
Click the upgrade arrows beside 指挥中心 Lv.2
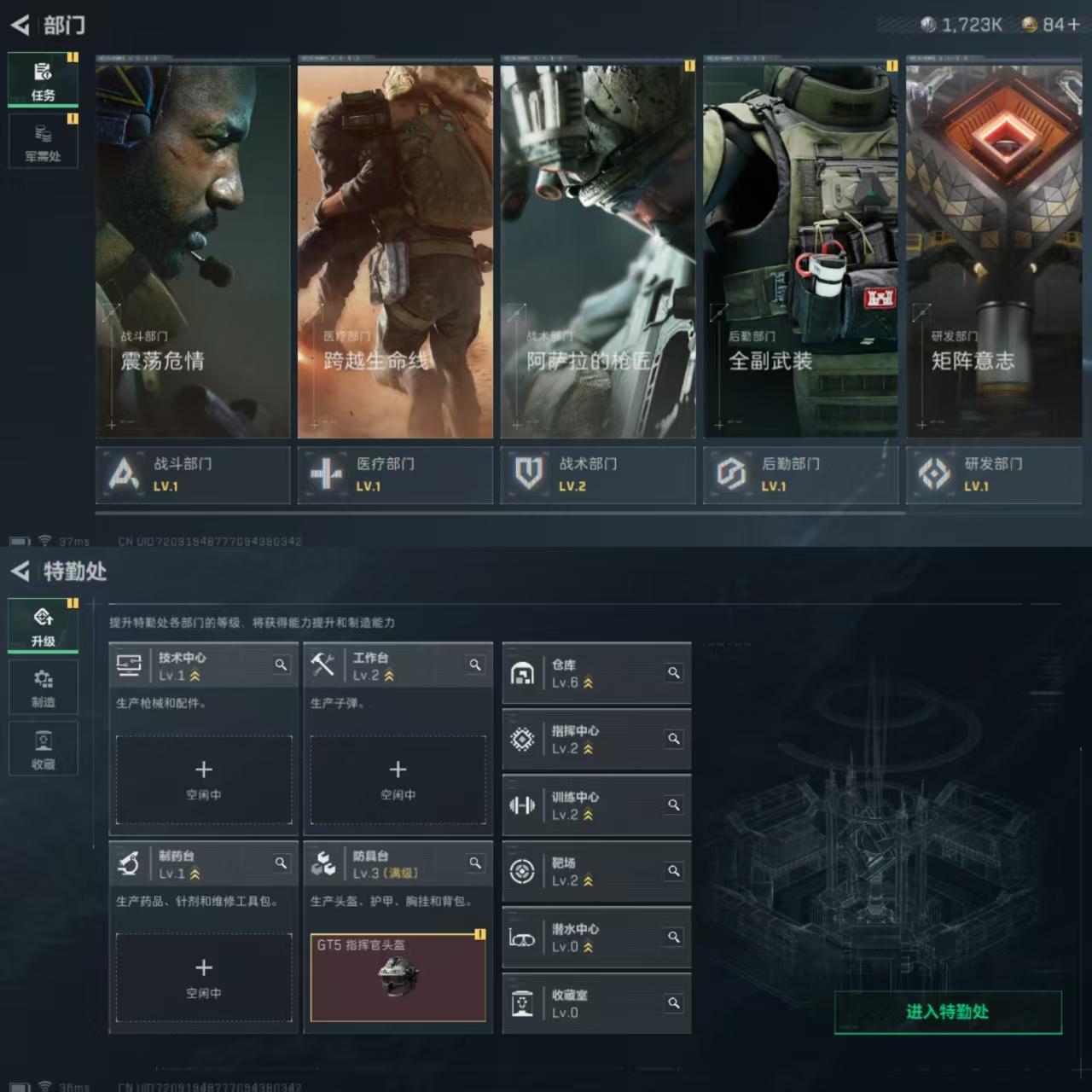pyautogui.click(x=588, y=749)
